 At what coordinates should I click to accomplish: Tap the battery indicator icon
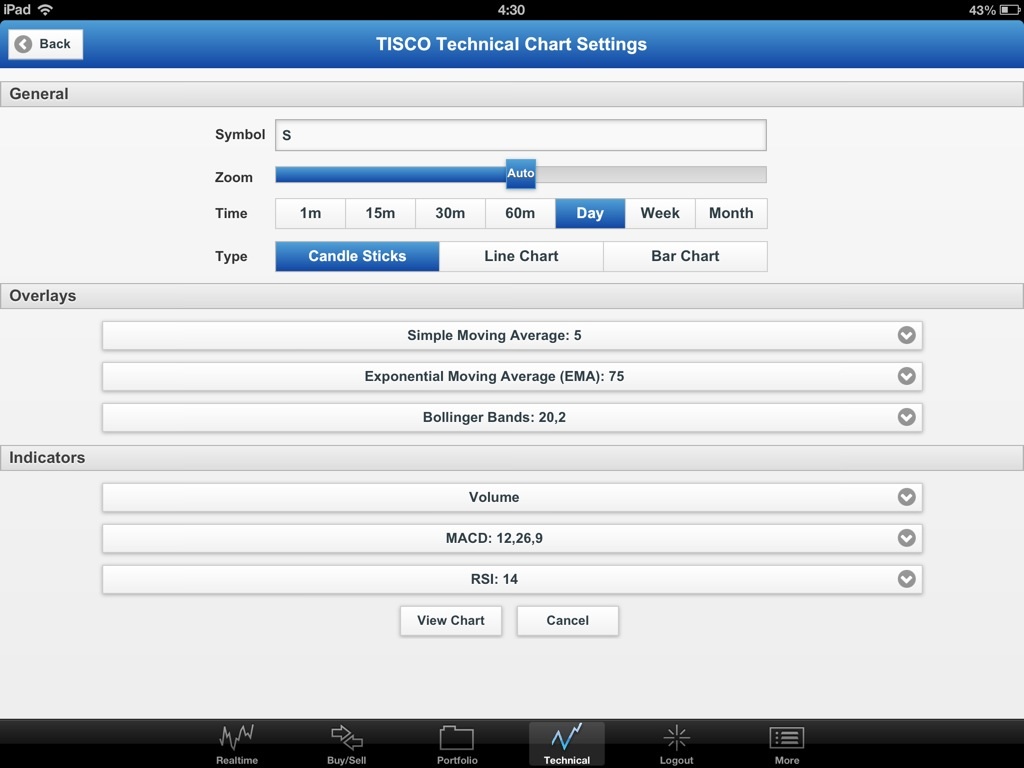tap(1009, 10)
